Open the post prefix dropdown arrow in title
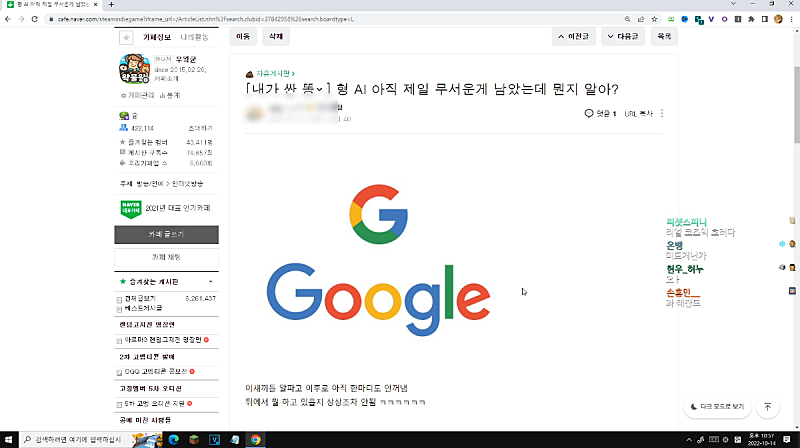Viewport: 800px width, 448px height. (319, 89)
